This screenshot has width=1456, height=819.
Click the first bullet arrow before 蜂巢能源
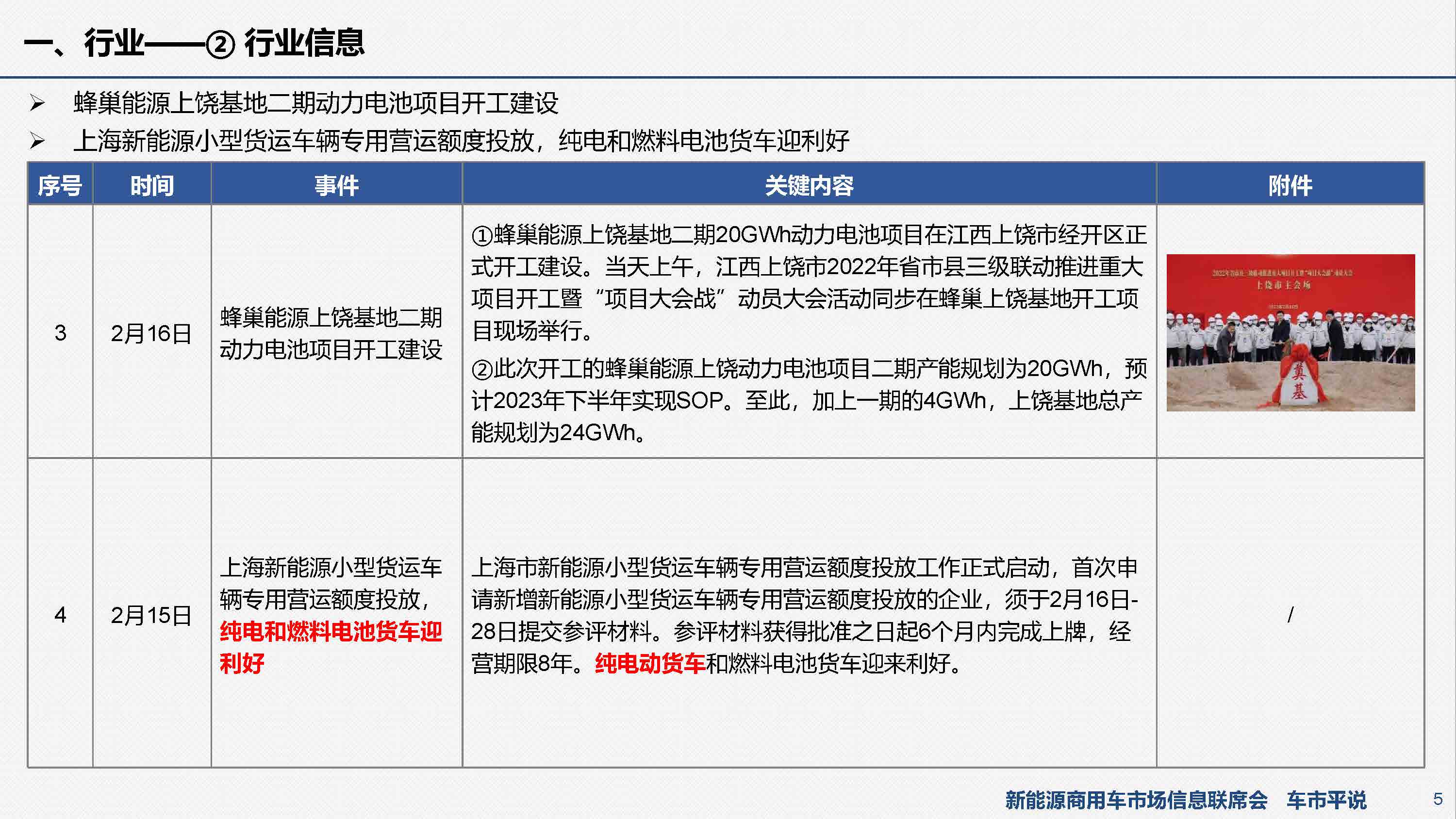(37, 103)
